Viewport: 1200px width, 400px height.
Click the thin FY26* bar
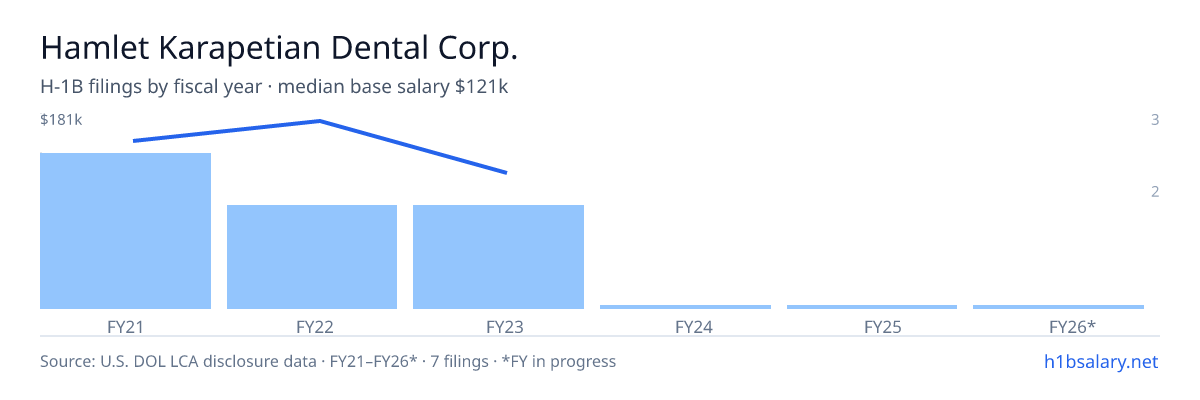(x=1058, y=307)
